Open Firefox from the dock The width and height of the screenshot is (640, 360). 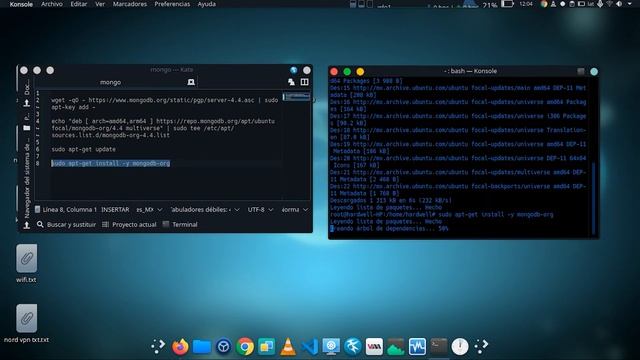[180, 347]
